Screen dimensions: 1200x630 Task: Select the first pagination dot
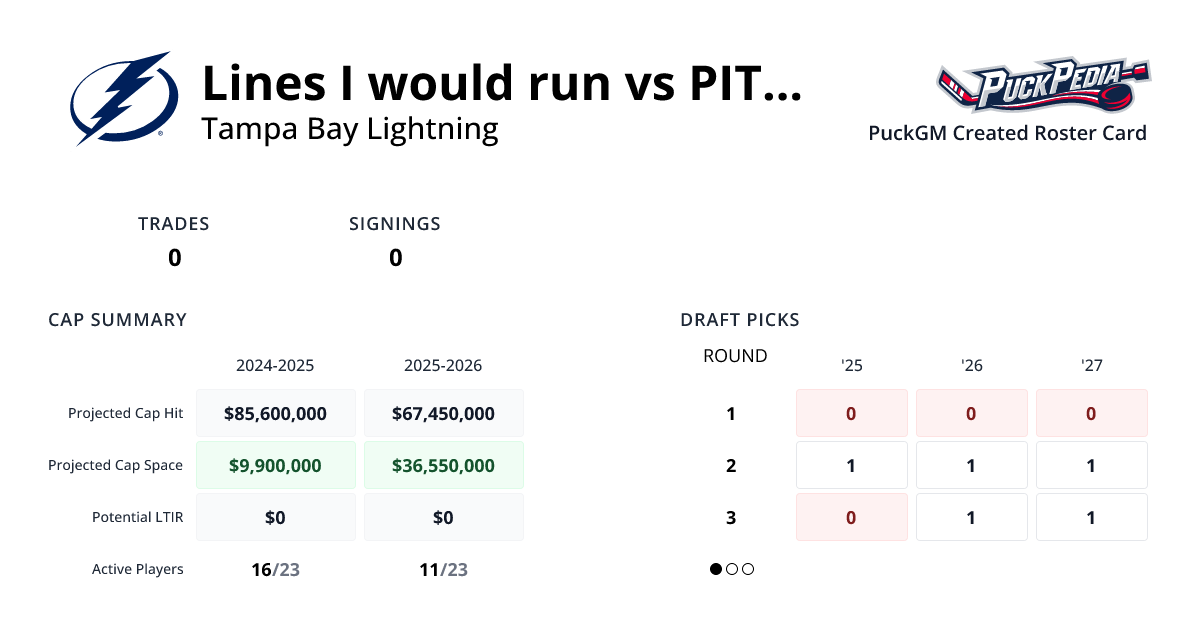[x=716, y=569]
